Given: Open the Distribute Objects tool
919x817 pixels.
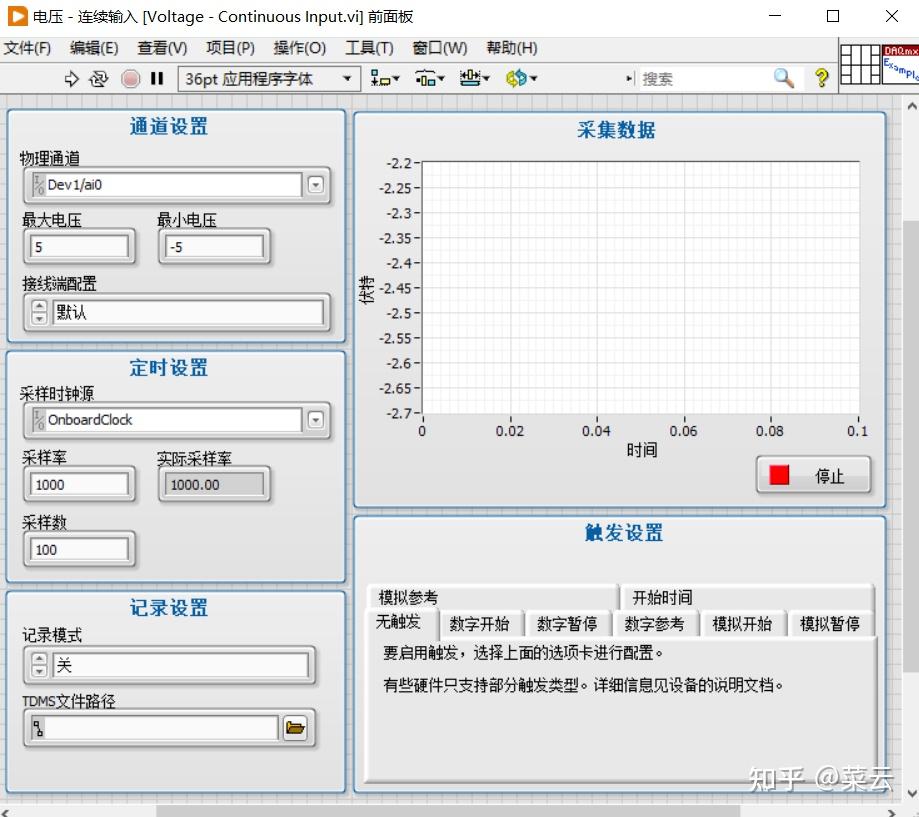Looking at the screenshot, I should [430, 78].
